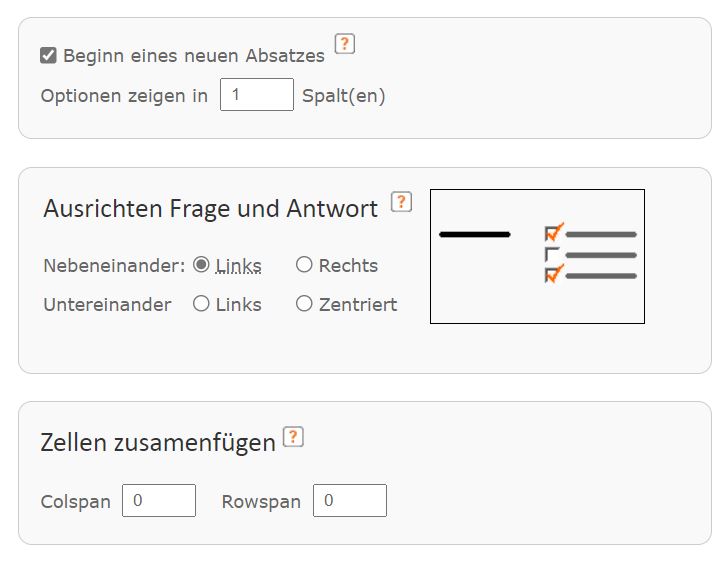This screenshot has width=725, height=563.
Task: Select Nebeneinander "Links" radio button
Action: [201, 265]
